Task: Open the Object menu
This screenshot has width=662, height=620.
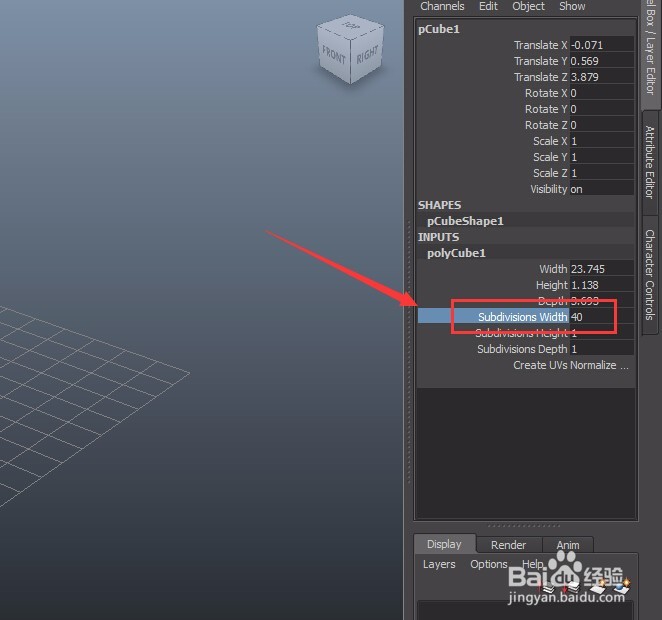Action: click(528, 6)
